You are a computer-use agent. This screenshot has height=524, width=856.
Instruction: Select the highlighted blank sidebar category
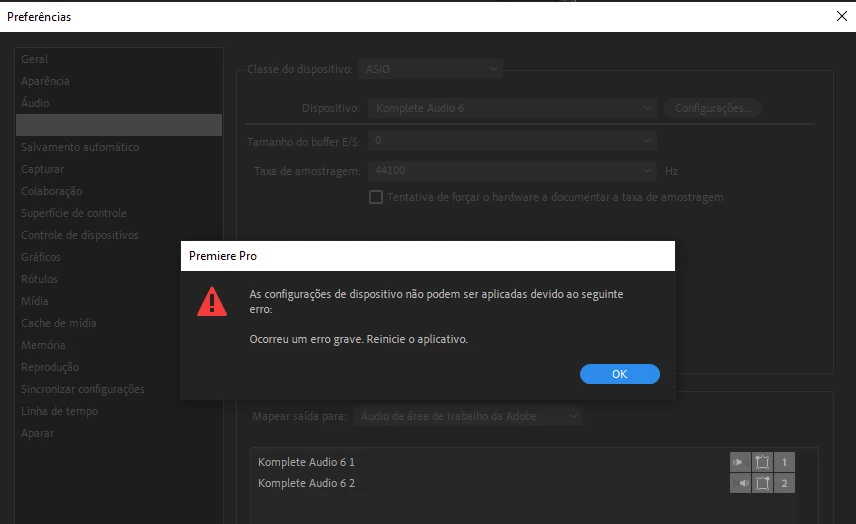119,125
